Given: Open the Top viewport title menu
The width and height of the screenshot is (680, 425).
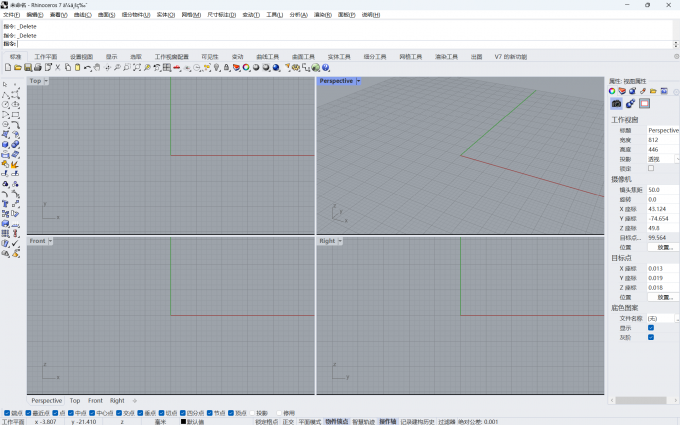Looking at the screenshot, I should pos(35,81).
